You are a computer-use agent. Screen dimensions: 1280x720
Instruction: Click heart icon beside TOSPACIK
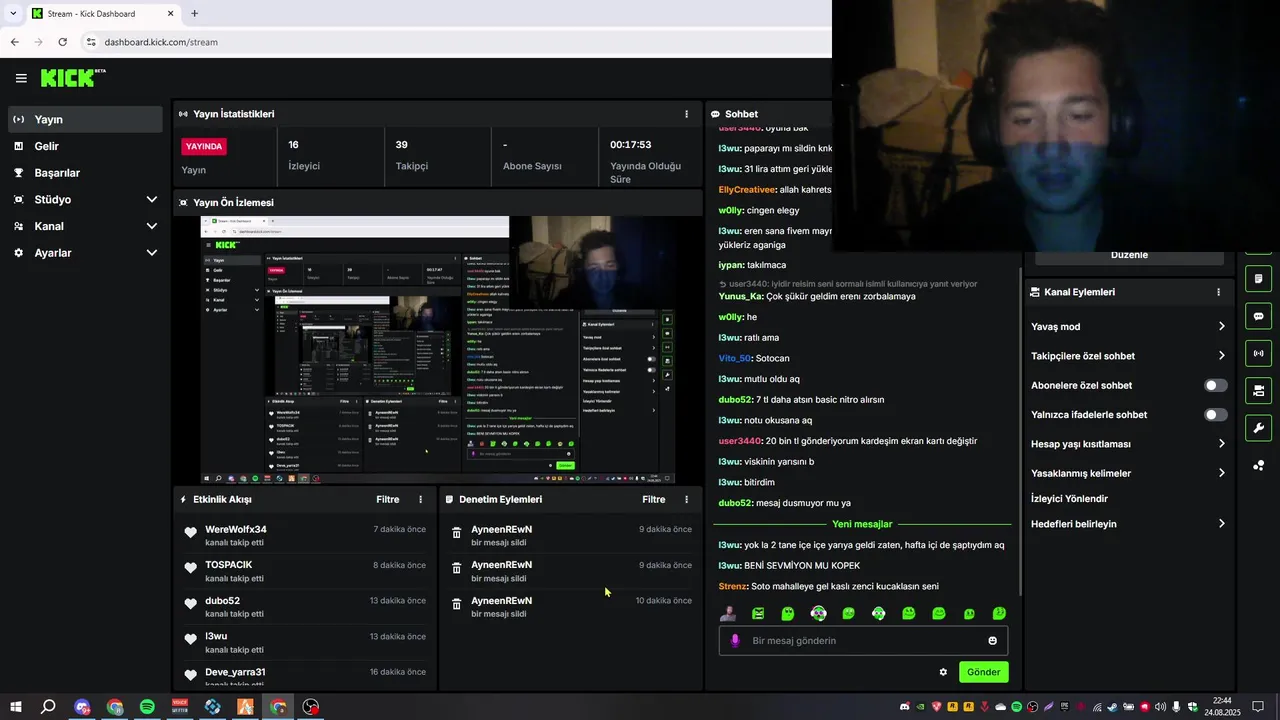click(190, 568)
